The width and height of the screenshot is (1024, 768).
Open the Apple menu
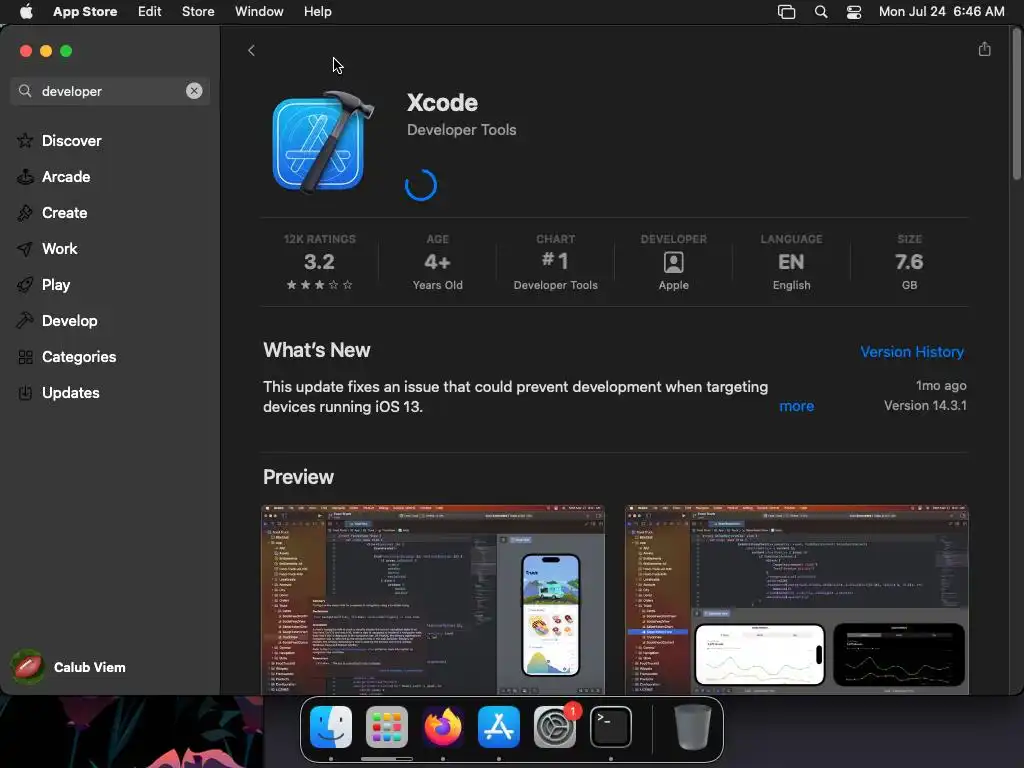click(x=26, y=12)
